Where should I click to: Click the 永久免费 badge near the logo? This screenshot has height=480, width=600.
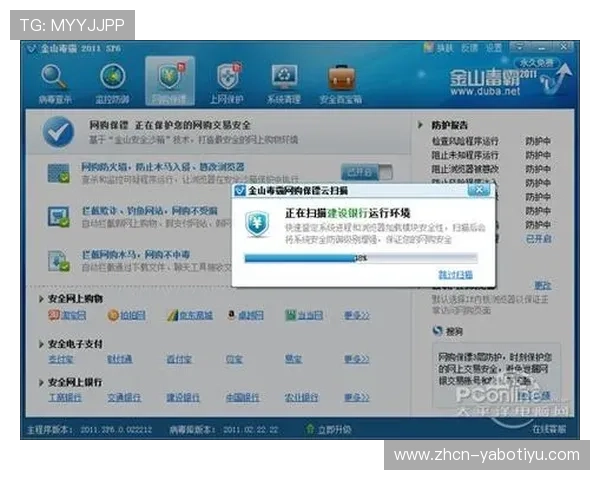(x=536, y=62)
